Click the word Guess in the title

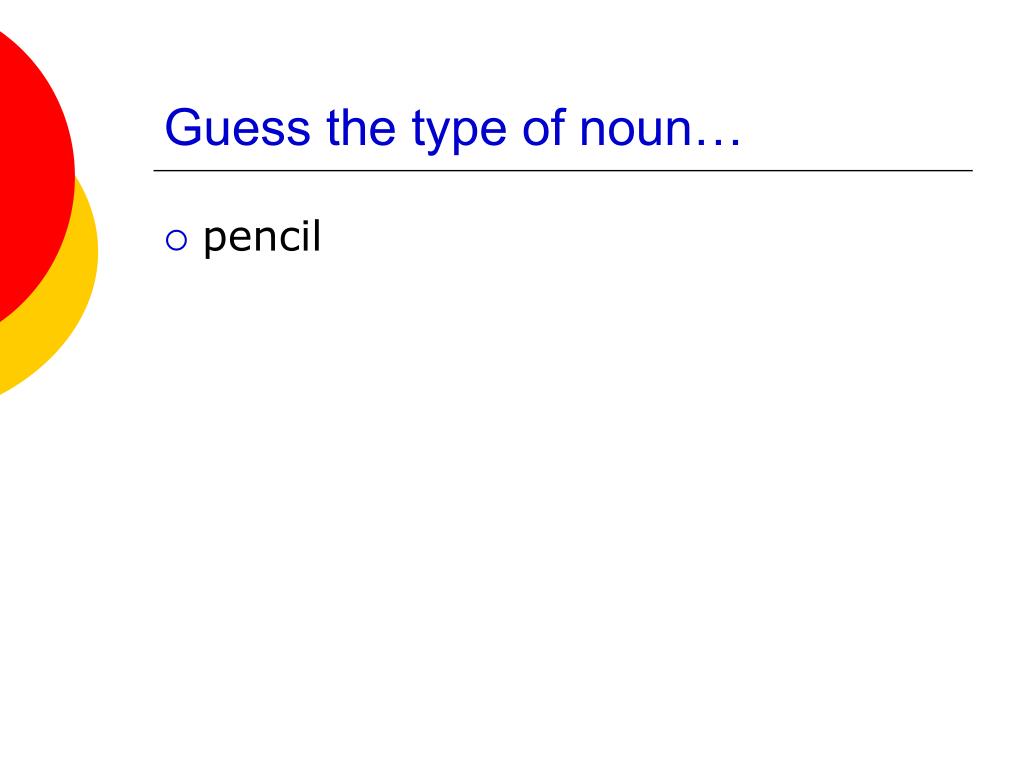point(237,127)
